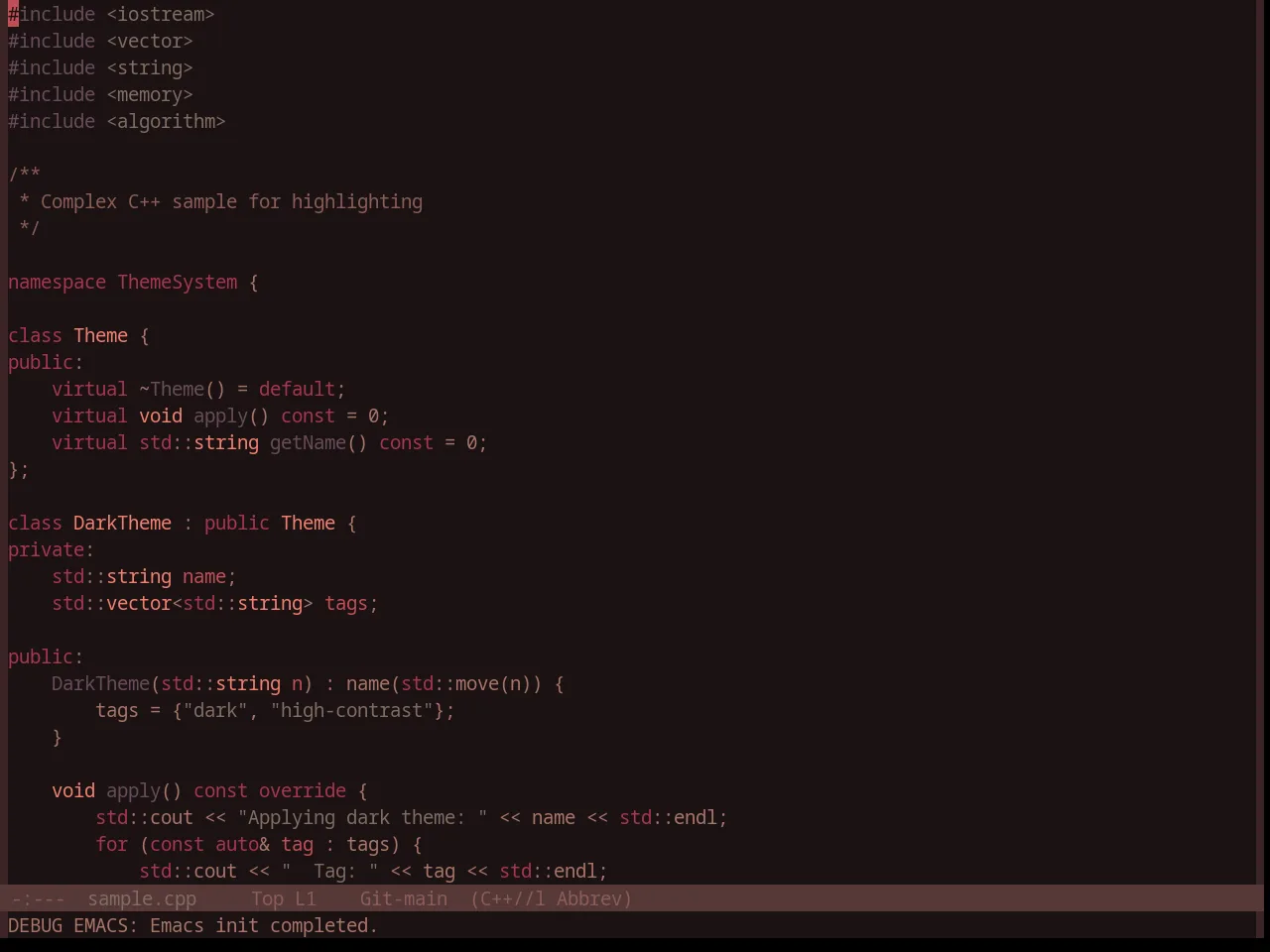
Task: Click 'Theme' in 'class Theme {' line
Action: point(100,335)
